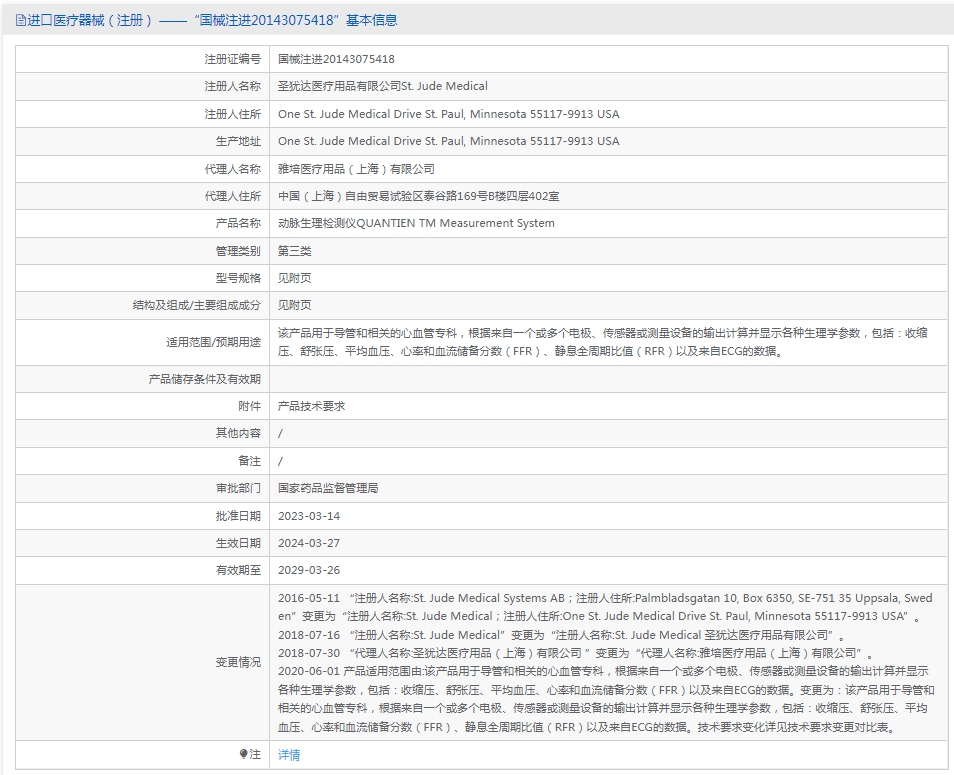
Task: Select the 代理人名称 label
Action: (x=232, y=169)
